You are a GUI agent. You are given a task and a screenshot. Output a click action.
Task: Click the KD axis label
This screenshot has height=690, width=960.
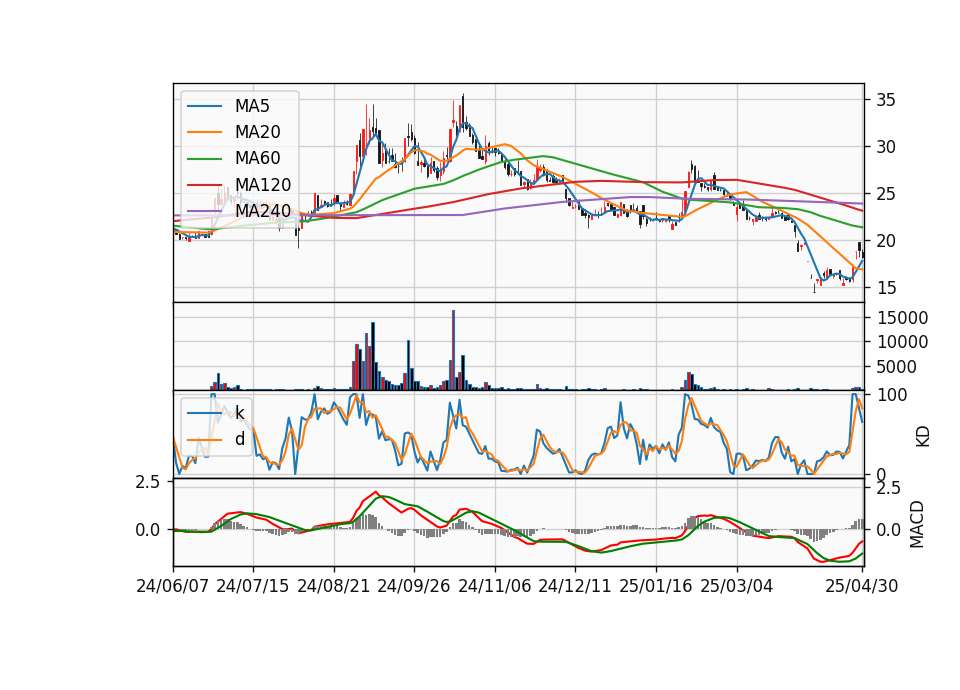coord(923,437)
